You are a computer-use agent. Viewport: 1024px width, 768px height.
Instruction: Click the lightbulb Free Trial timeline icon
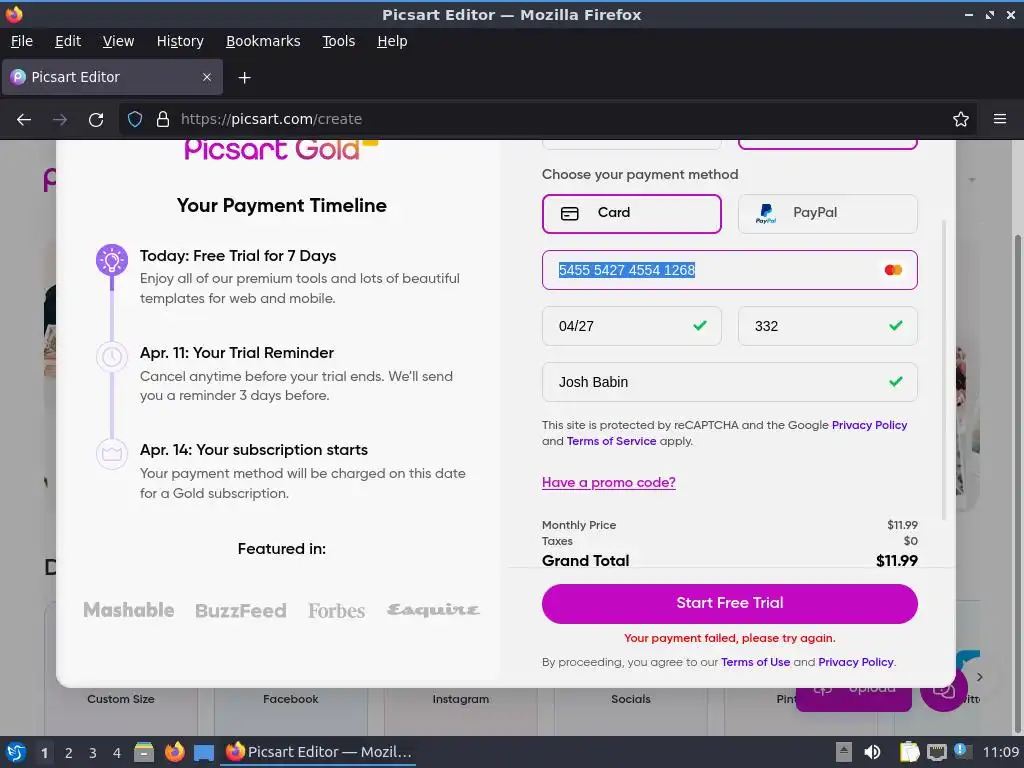tap(112, 260)
